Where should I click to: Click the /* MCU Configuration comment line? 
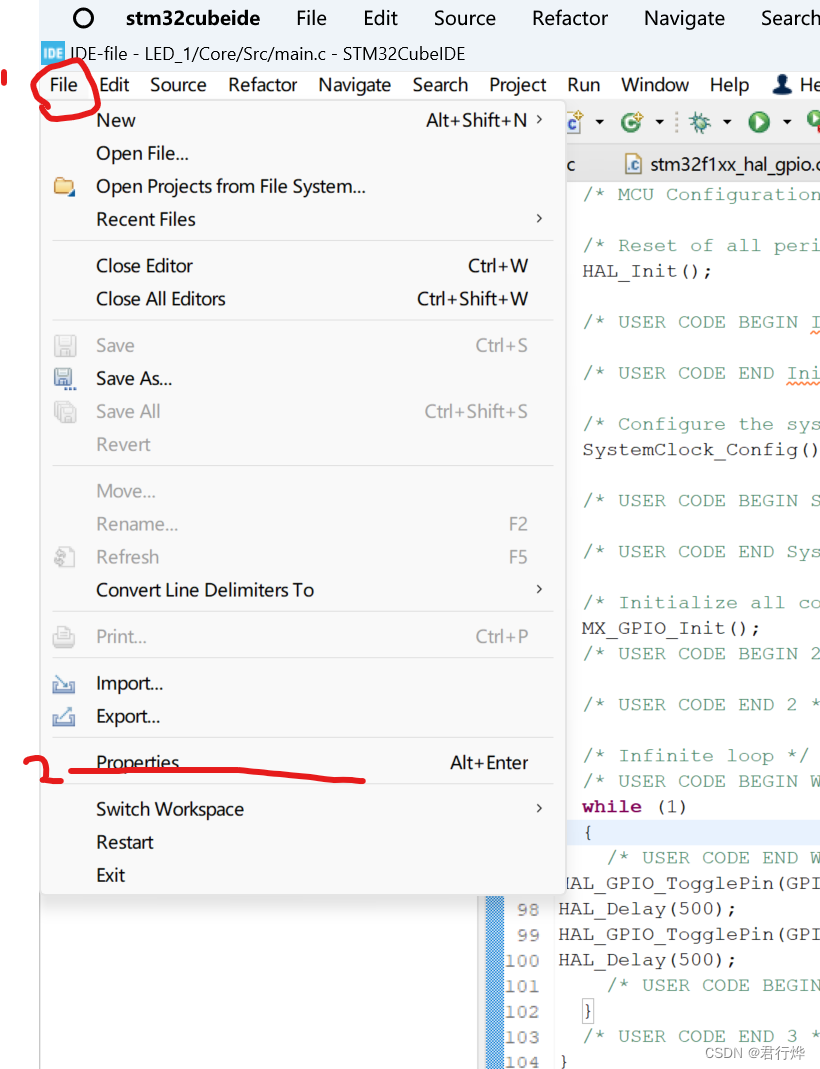click(701, 194)
